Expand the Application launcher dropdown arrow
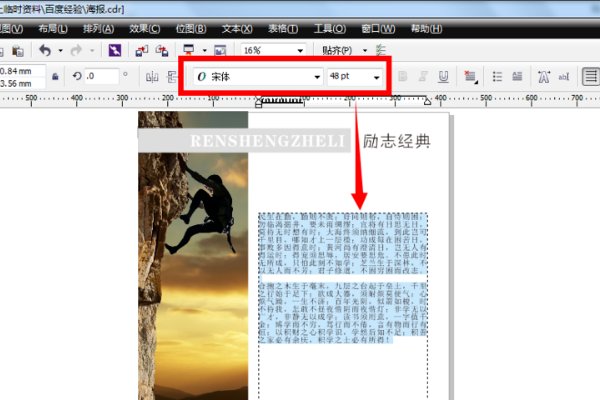 pyautogui.click(x=205, y=51)
